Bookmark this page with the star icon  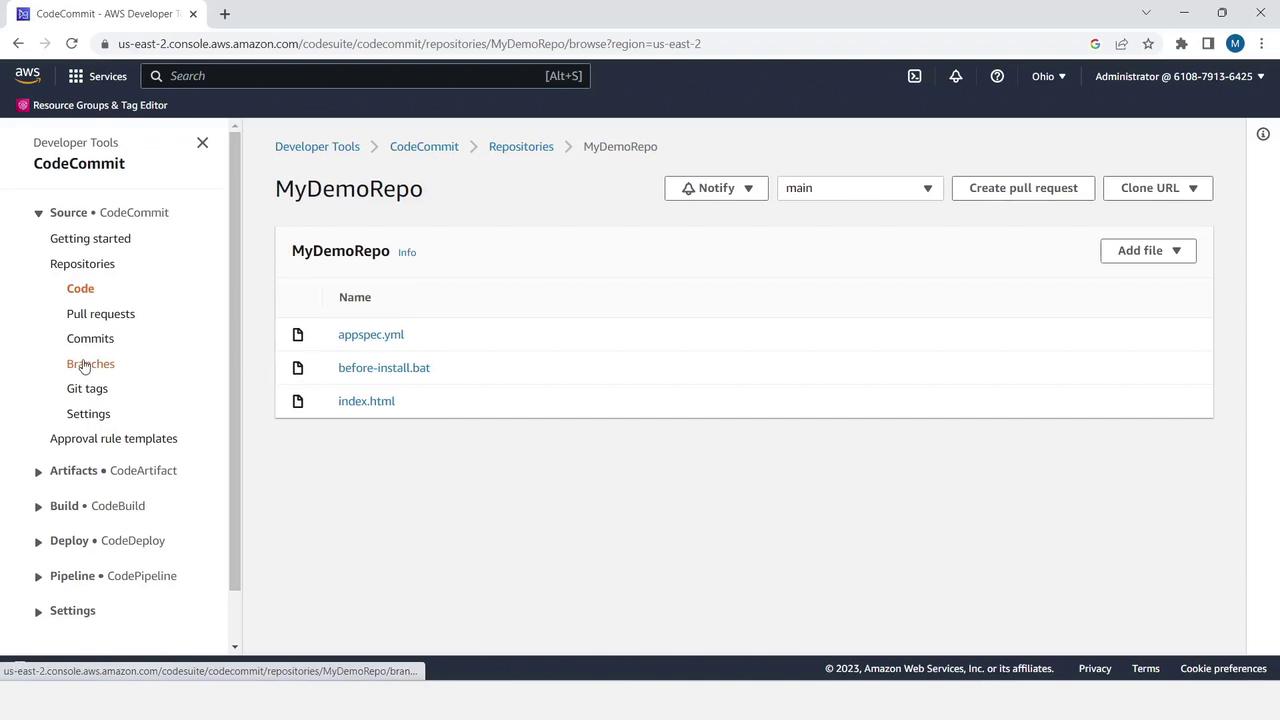coord(1148,44)
